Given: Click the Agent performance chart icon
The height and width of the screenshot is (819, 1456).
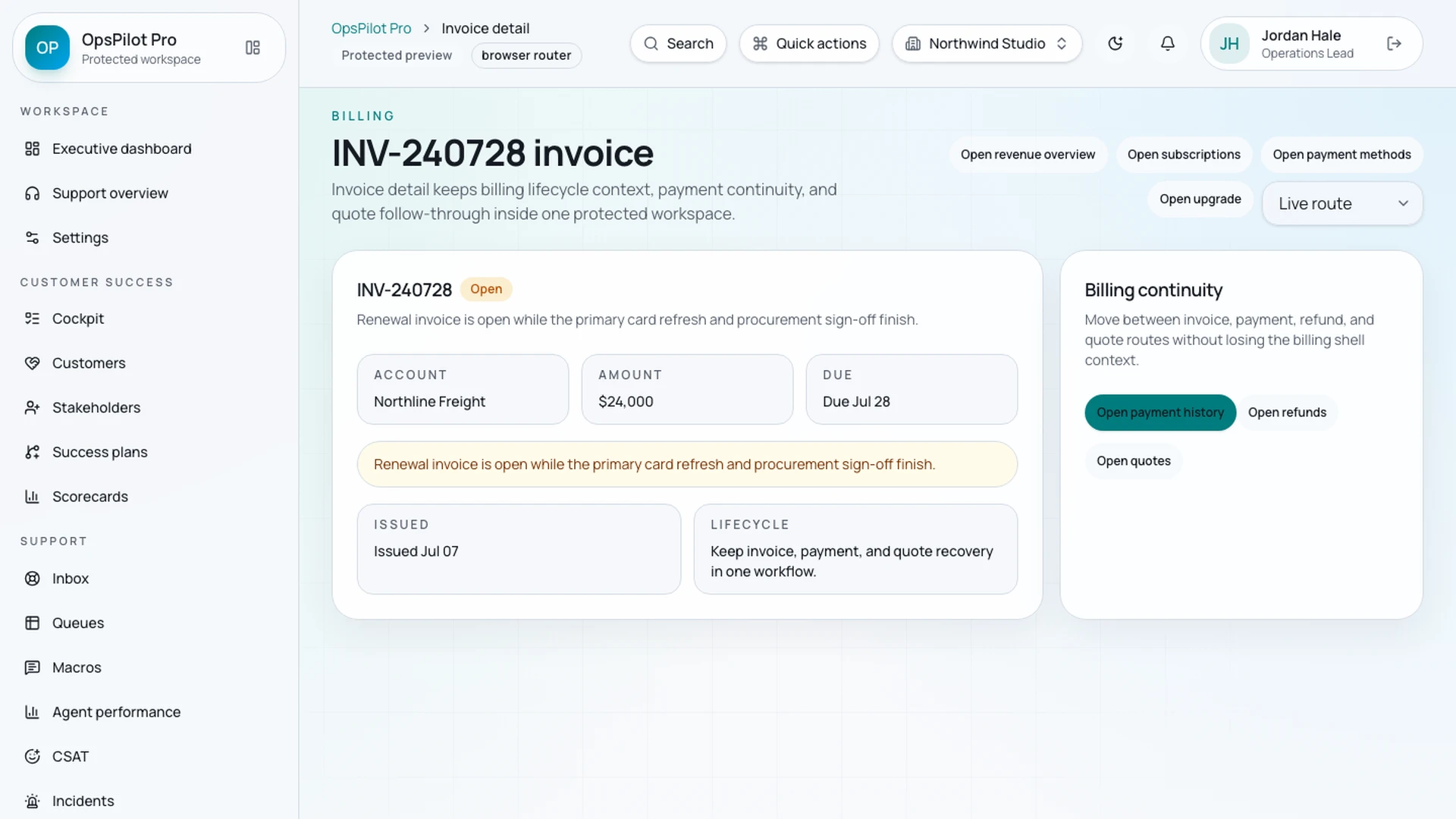Looking at the screenshot, I should pyautogui.click(x=32, y=712).
